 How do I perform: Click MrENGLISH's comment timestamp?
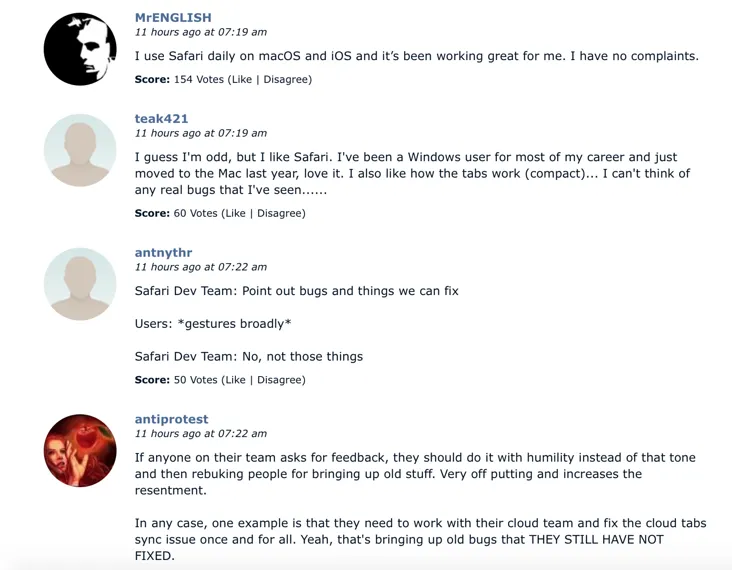pyautogui.click(x=200, y=32)
